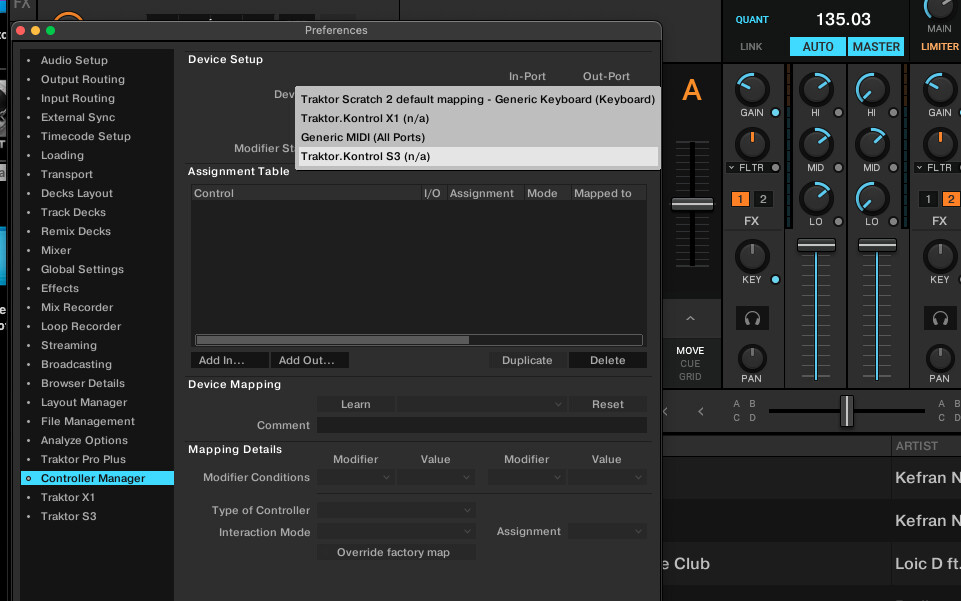Toggle FX 1 assign on right channel

tap(929, 199)
